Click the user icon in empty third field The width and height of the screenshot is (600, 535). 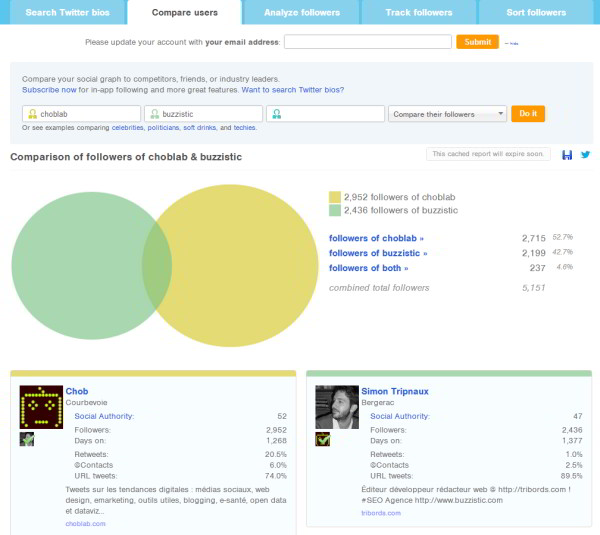(x=277, y=114)
